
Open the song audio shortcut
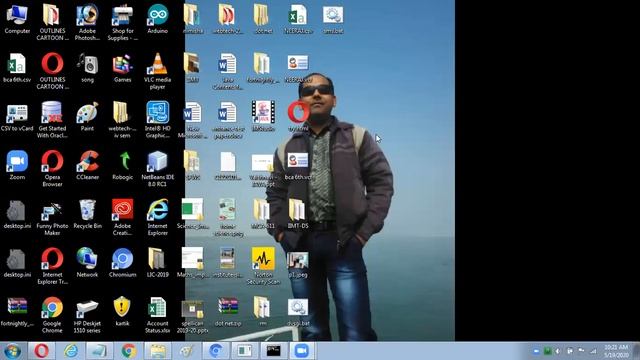pos(87,68)
